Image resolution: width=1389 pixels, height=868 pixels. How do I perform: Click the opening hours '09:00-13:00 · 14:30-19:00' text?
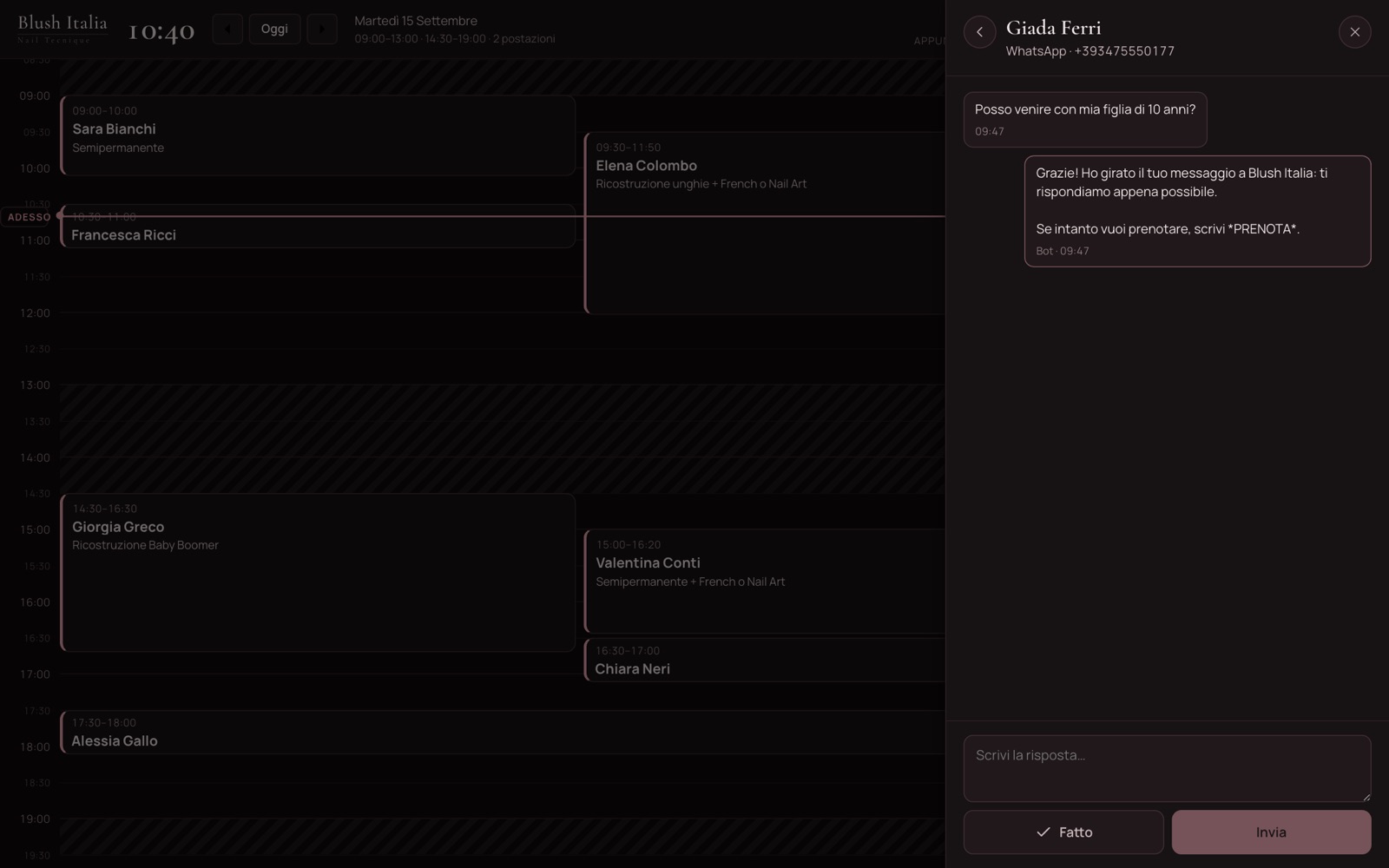click(420, 39)
